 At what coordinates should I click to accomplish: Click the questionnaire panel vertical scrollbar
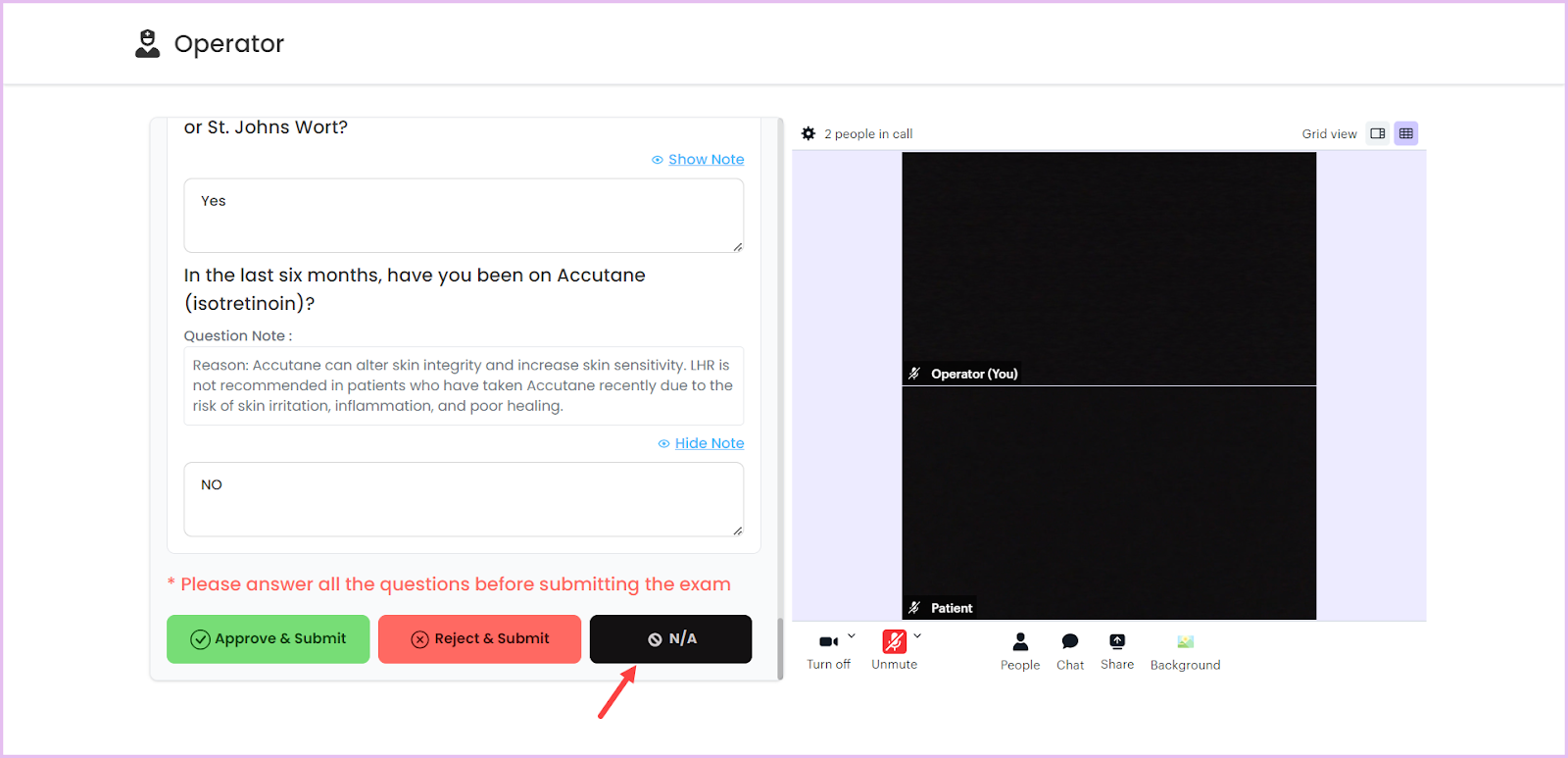point(780,647)
